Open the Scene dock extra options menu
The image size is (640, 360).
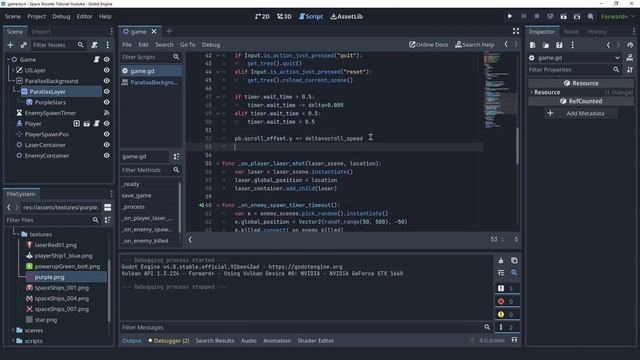tap(107, 45)
